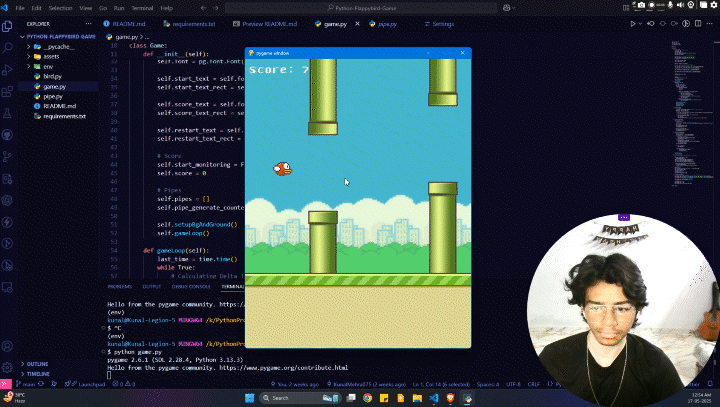This screenshot has width=720, height=407.
Task: Open the Terminal menu
Action: click(142, 8)
